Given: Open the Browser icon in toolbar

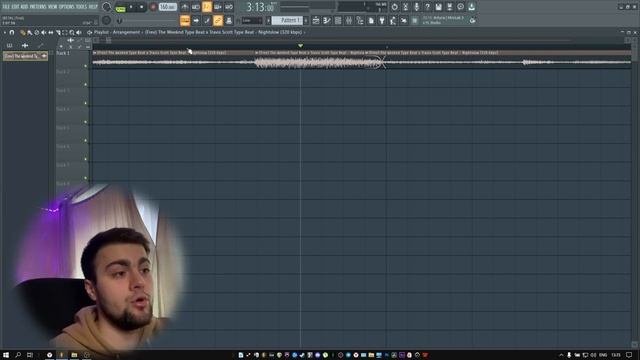Looking at the screenshot, I should point(360,20).
